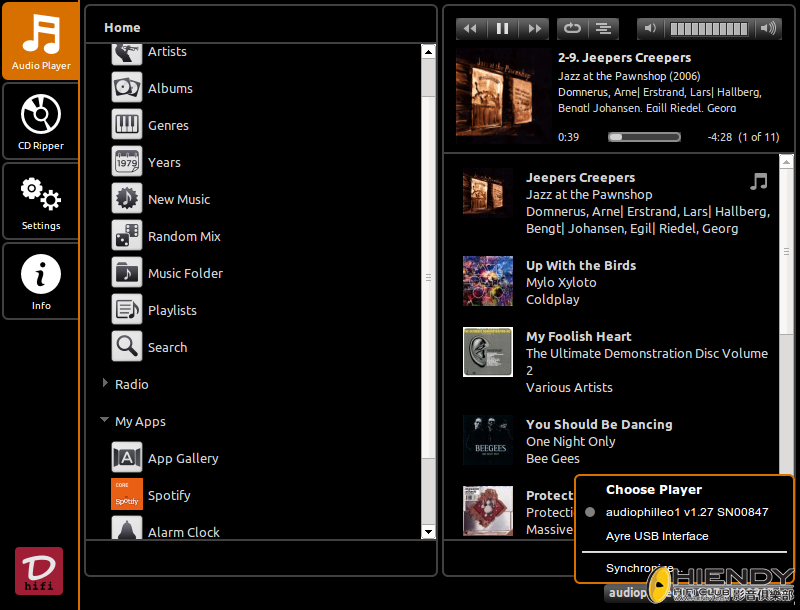Click the volume level slider
Screen dimensions: 800x610
coord(706,28)
